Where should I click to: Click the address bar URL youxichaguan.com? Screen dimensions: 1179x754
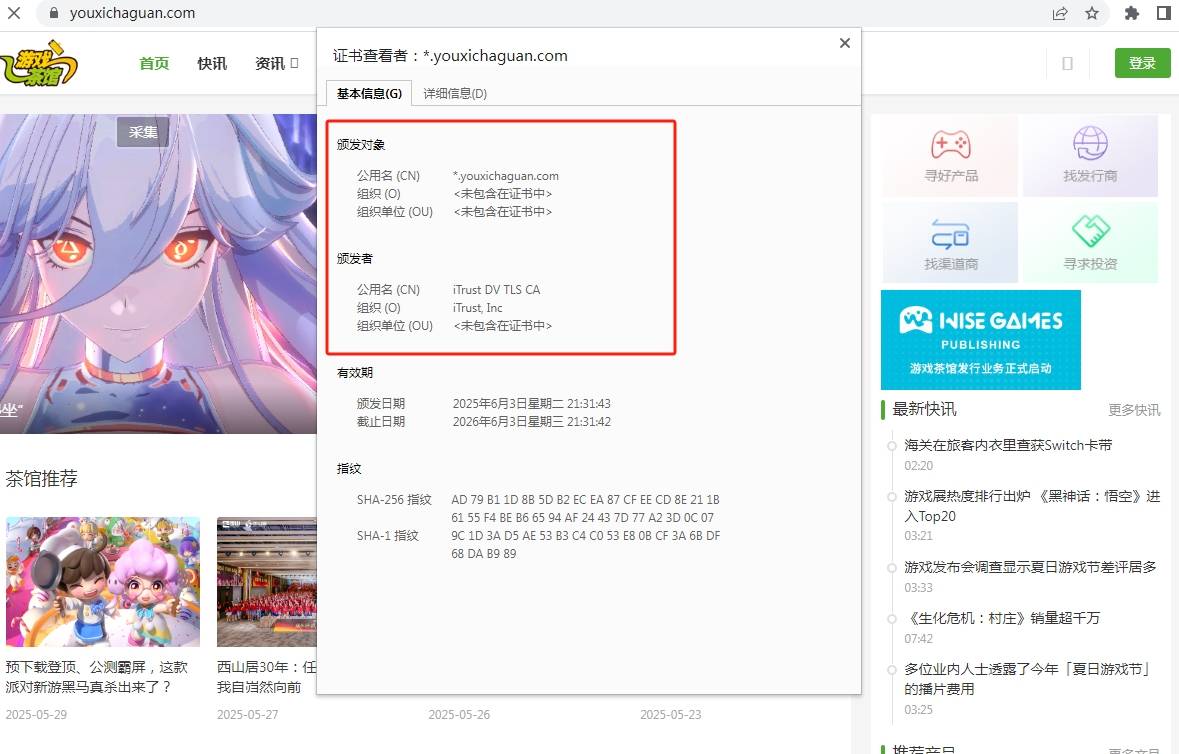point(132,13)
